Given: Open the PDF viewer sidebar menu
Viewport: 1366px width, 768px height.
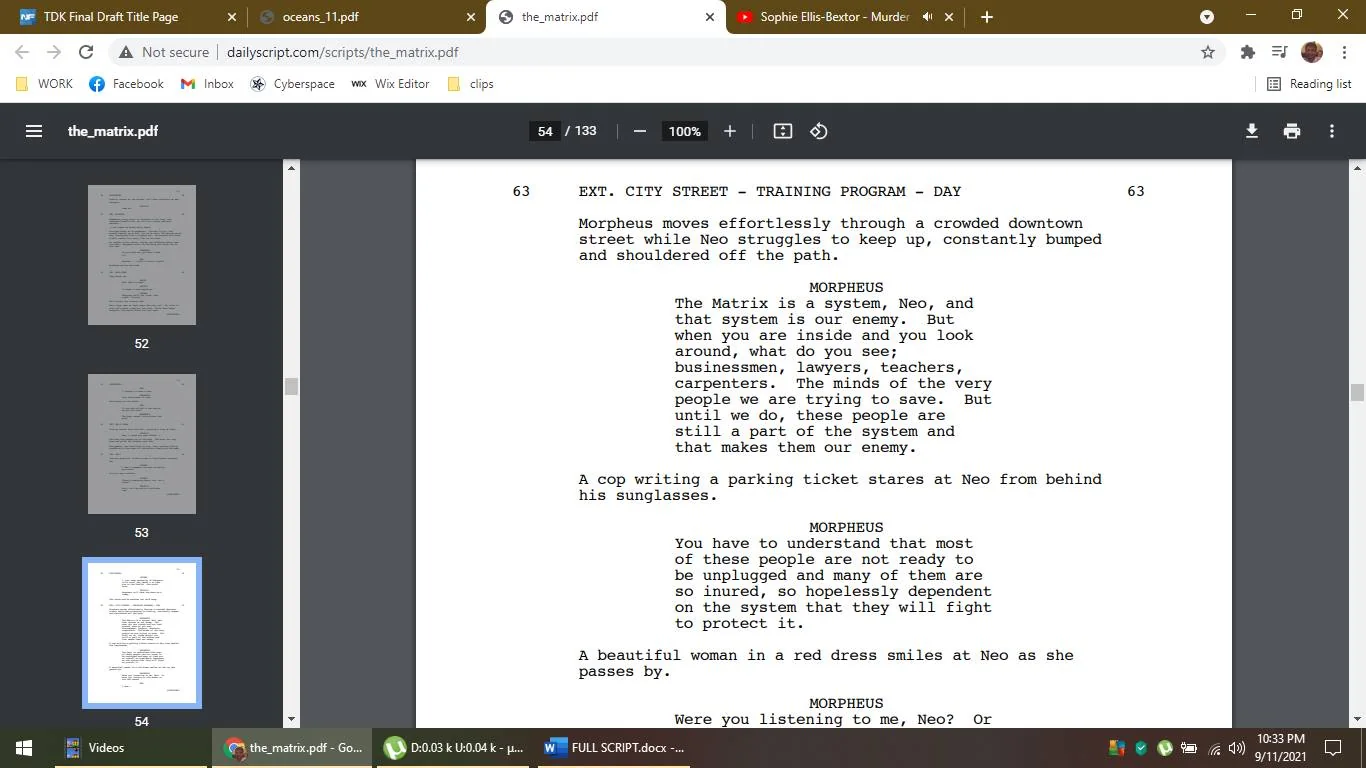Looking at the screenshot, I should click(34, 131).
